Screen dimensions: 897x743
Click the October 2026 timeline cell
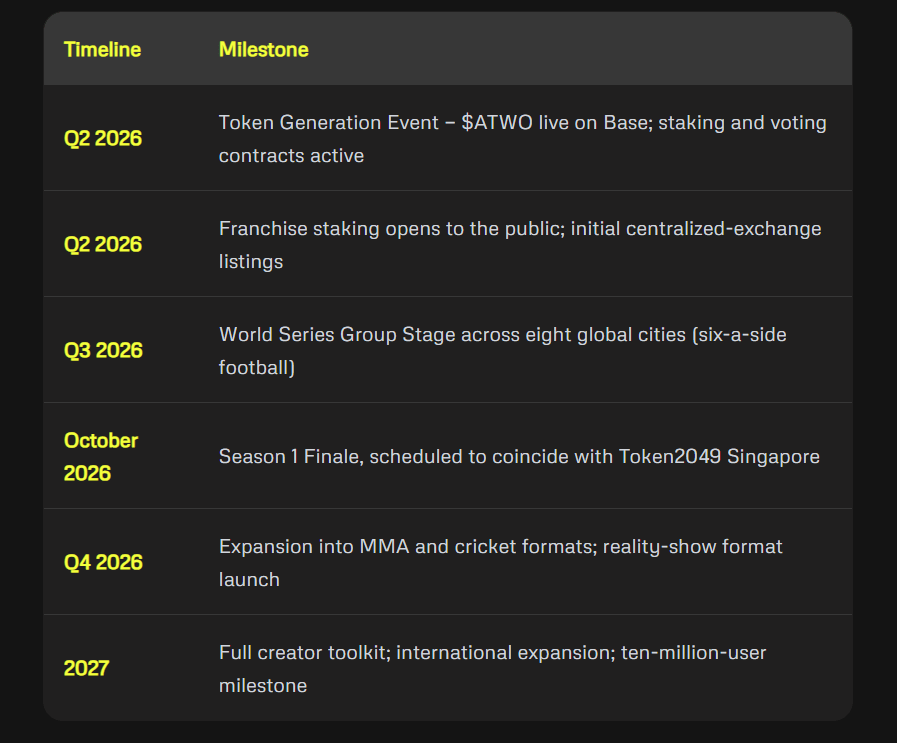[101, 456]
